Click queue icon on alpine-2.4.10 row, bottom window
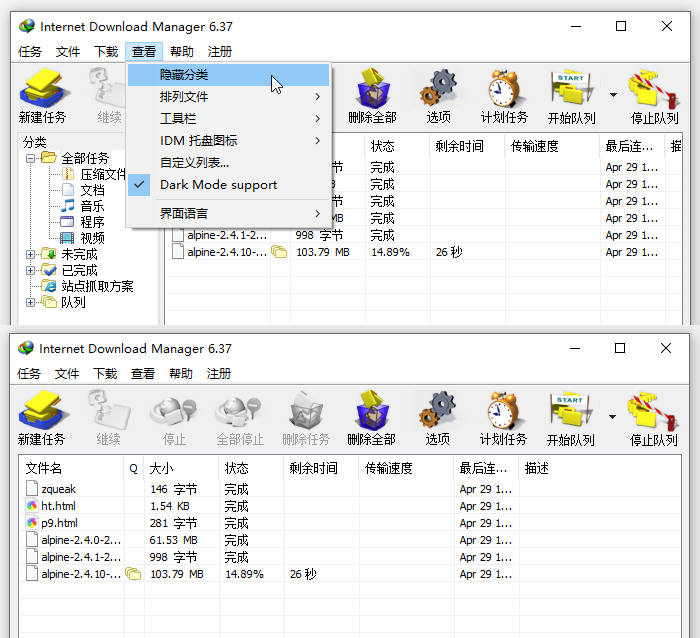700x638 pixels. (133, 574)
